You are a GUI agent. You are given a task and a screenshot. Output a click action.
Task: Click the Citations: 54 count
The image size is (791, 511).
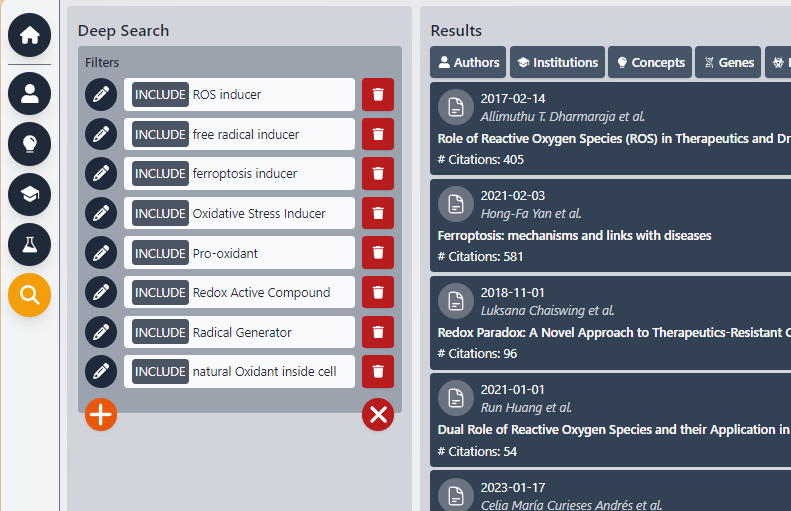pyautogui.click(x=477, y=451)
